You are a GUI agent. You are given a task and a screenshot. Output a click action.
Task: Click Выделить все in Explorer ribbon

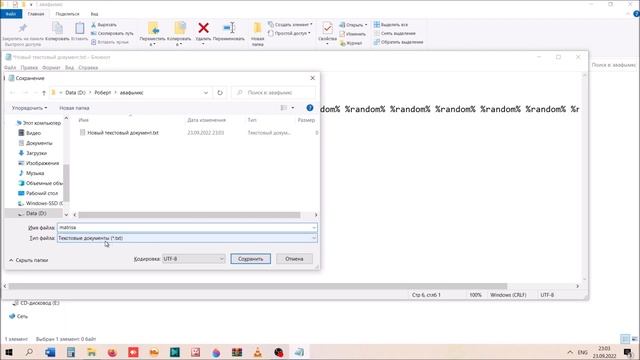point(391,24)
